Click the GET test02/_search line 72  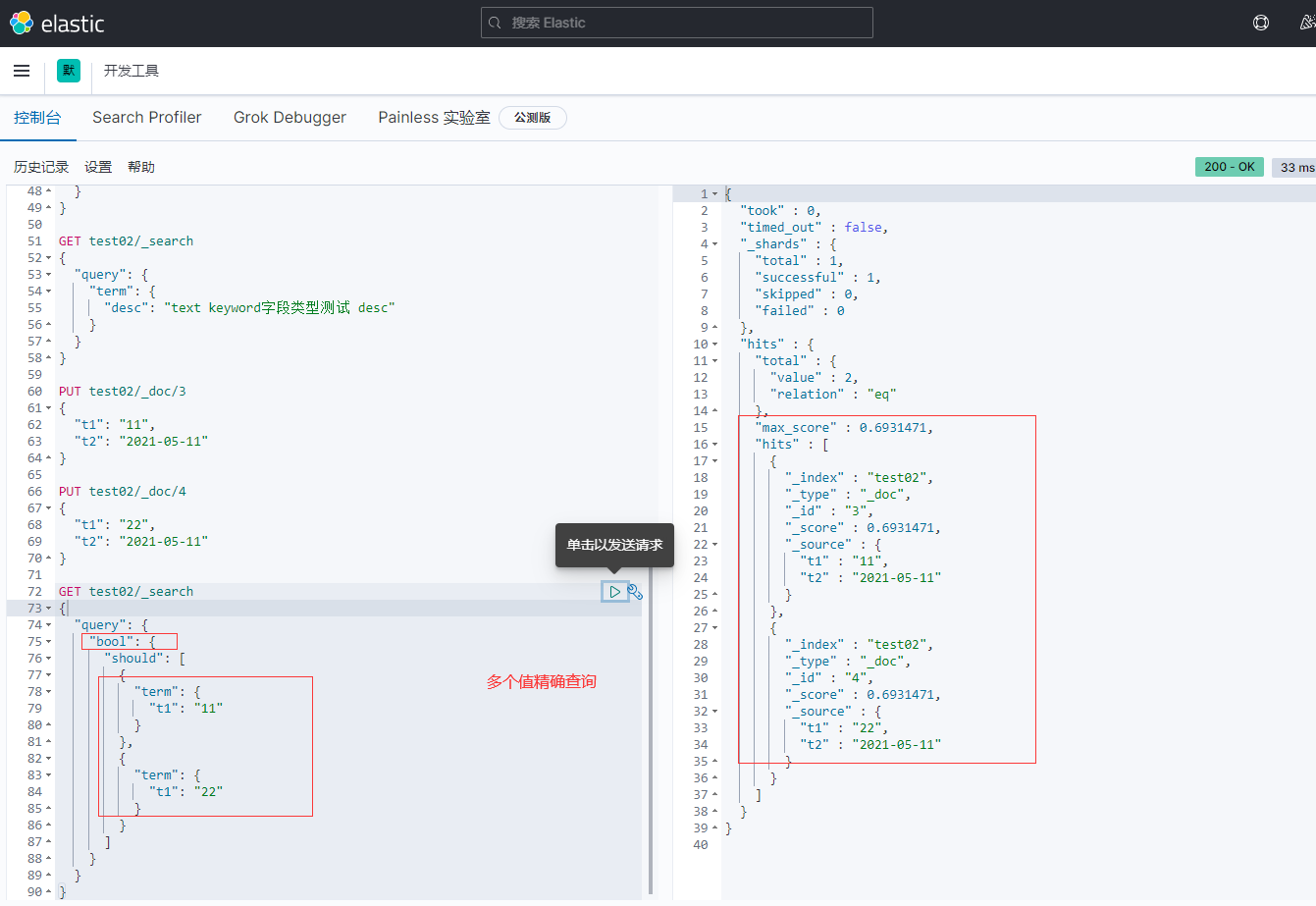pos(126,592)
